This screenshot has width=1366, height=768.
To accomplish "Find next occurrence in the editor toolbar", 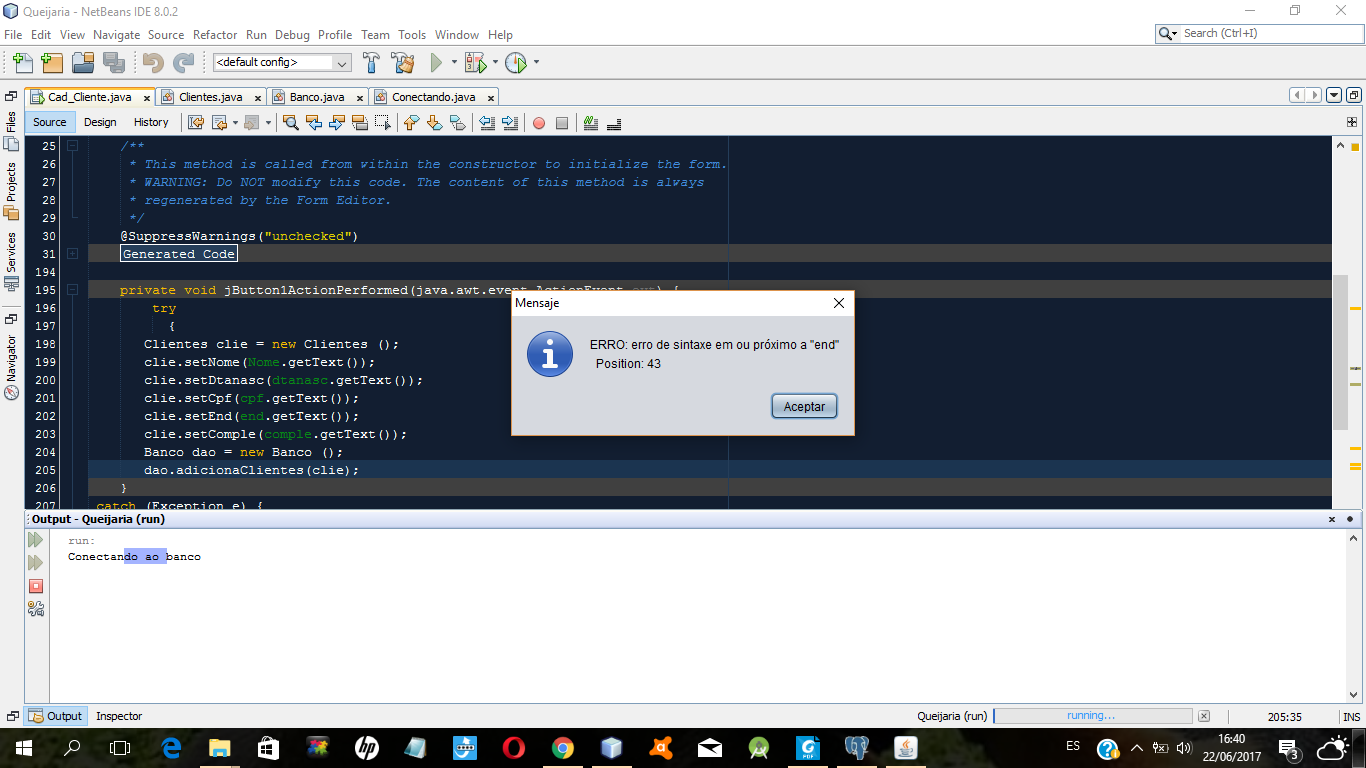I will point(337,123).
